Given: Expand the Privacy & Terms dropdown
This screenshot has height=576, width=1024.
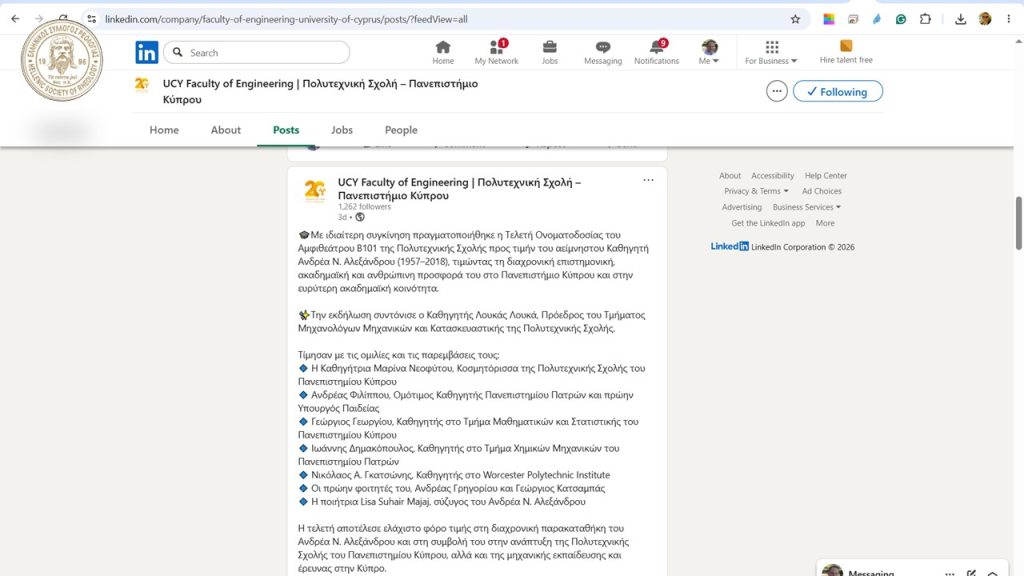Looking at the screenshot, I should 756,191.
